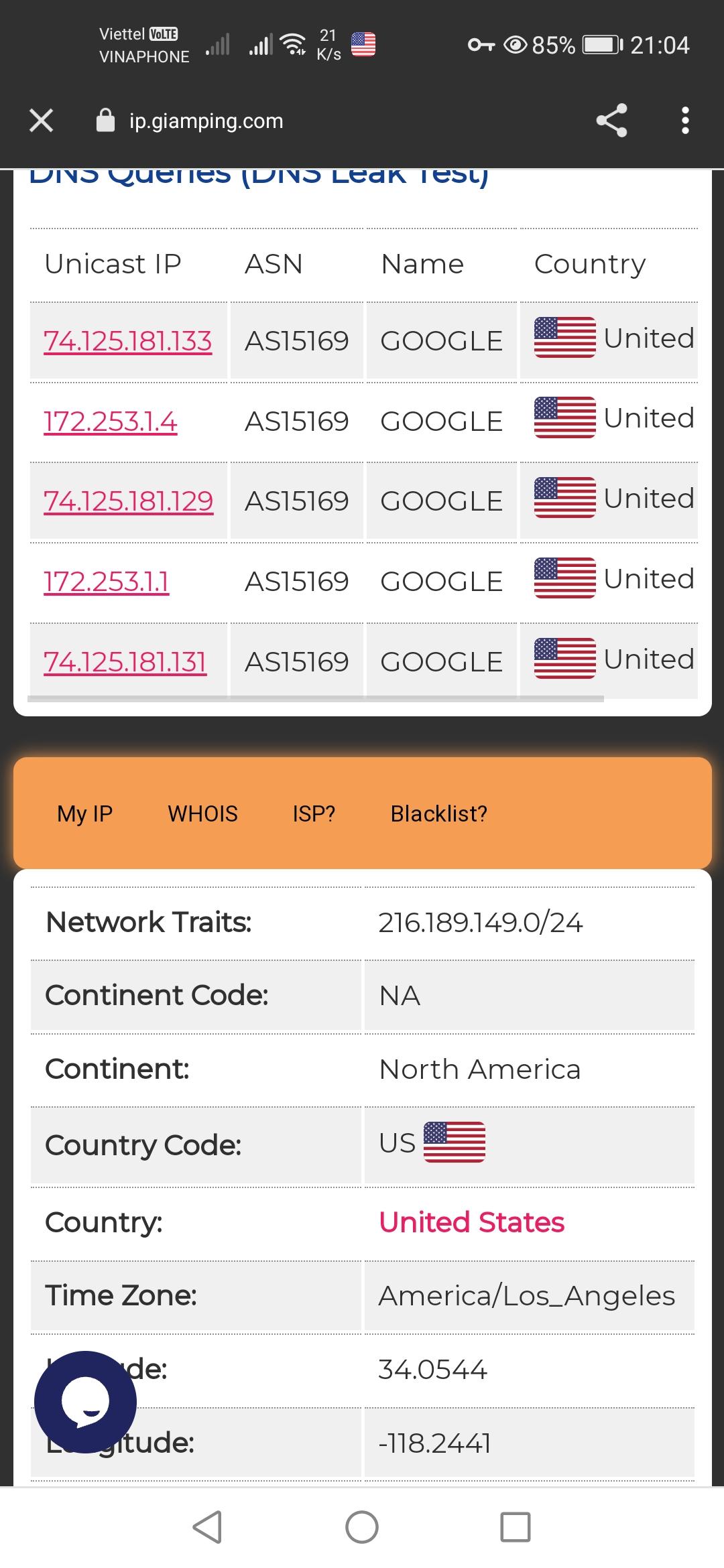Close the browser custom tab

(x=42, y=121)
